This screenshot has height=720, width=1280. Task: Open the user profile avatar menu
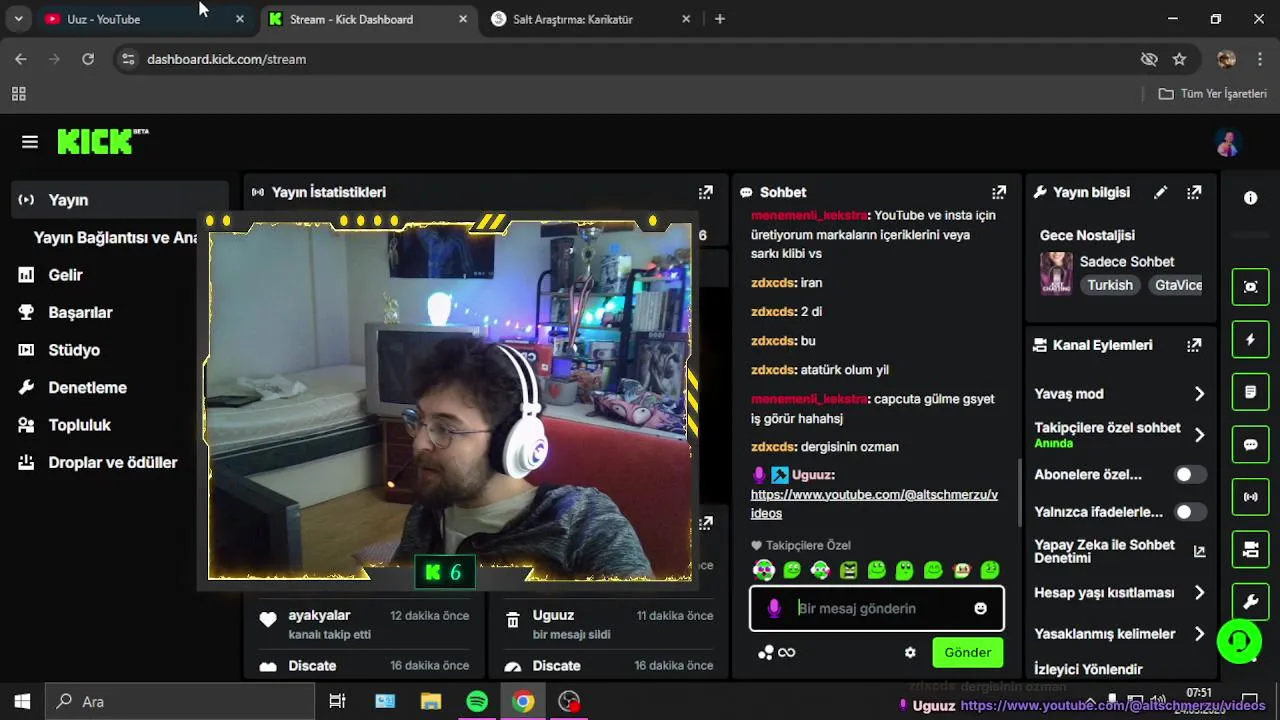1228,143
